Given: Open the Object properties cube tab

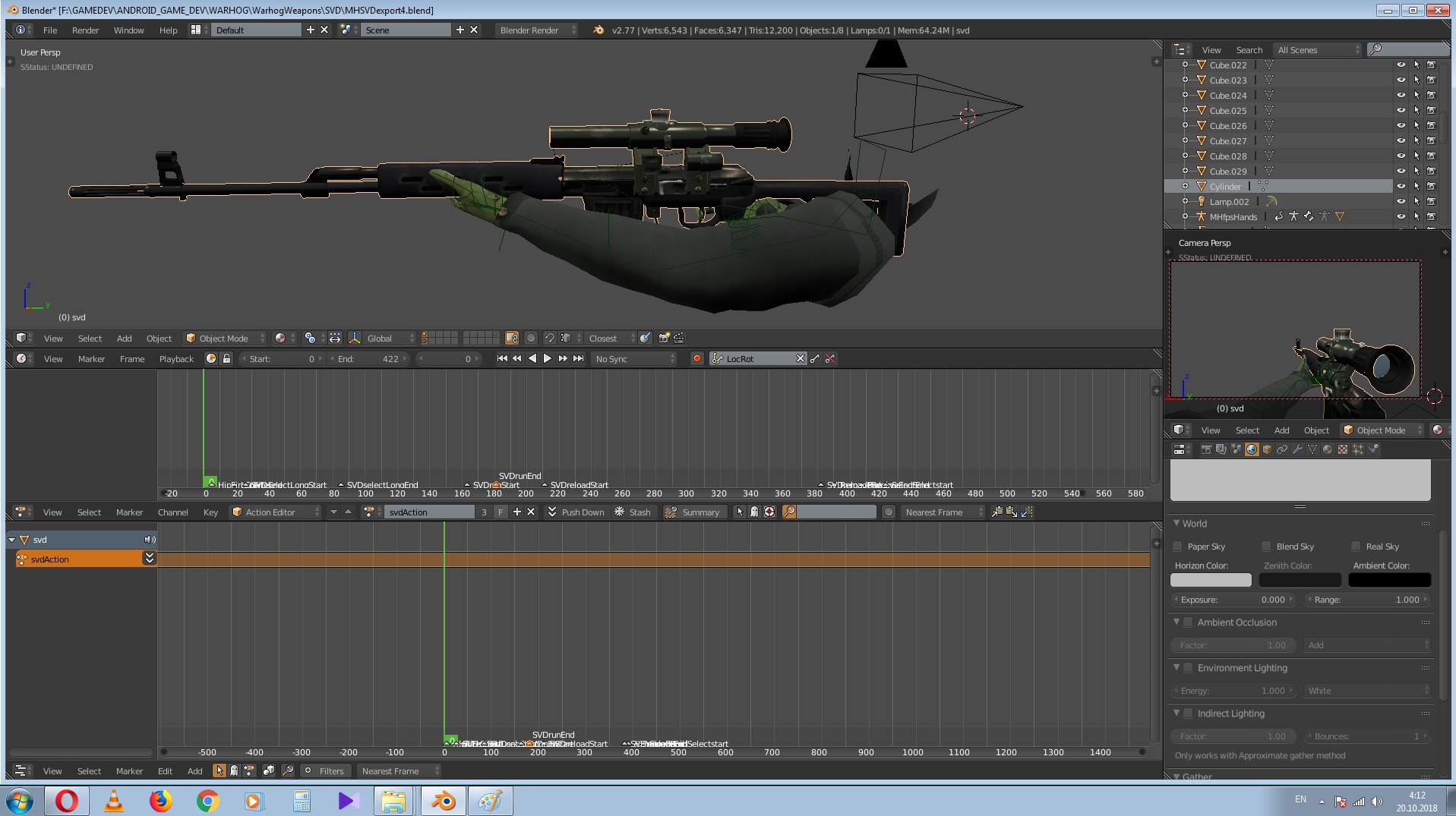Looking at the screenshot, I should (1267, 449).
